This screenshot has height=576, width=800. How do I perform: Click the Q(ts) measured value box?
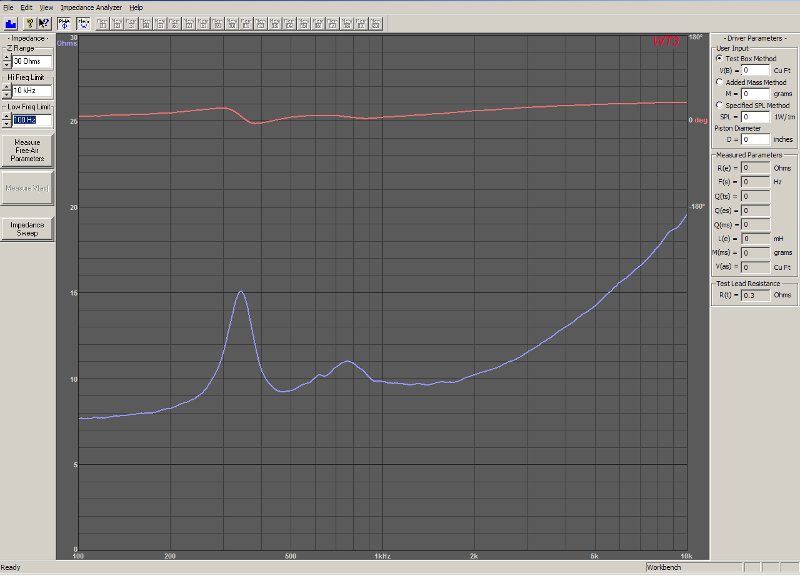(755, 196)
